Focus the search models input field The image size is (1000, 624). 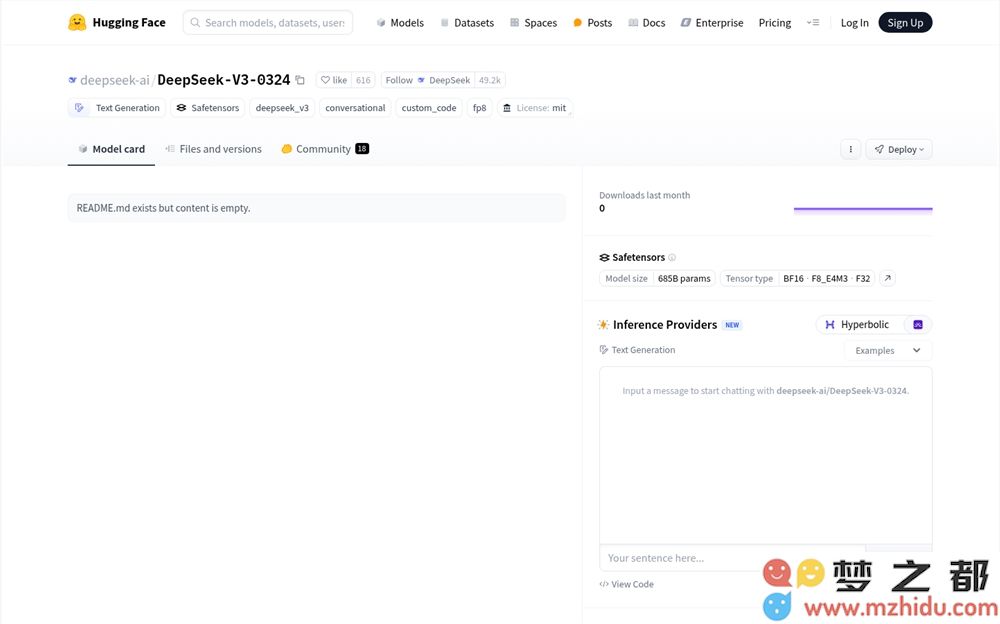coord(268,22)
